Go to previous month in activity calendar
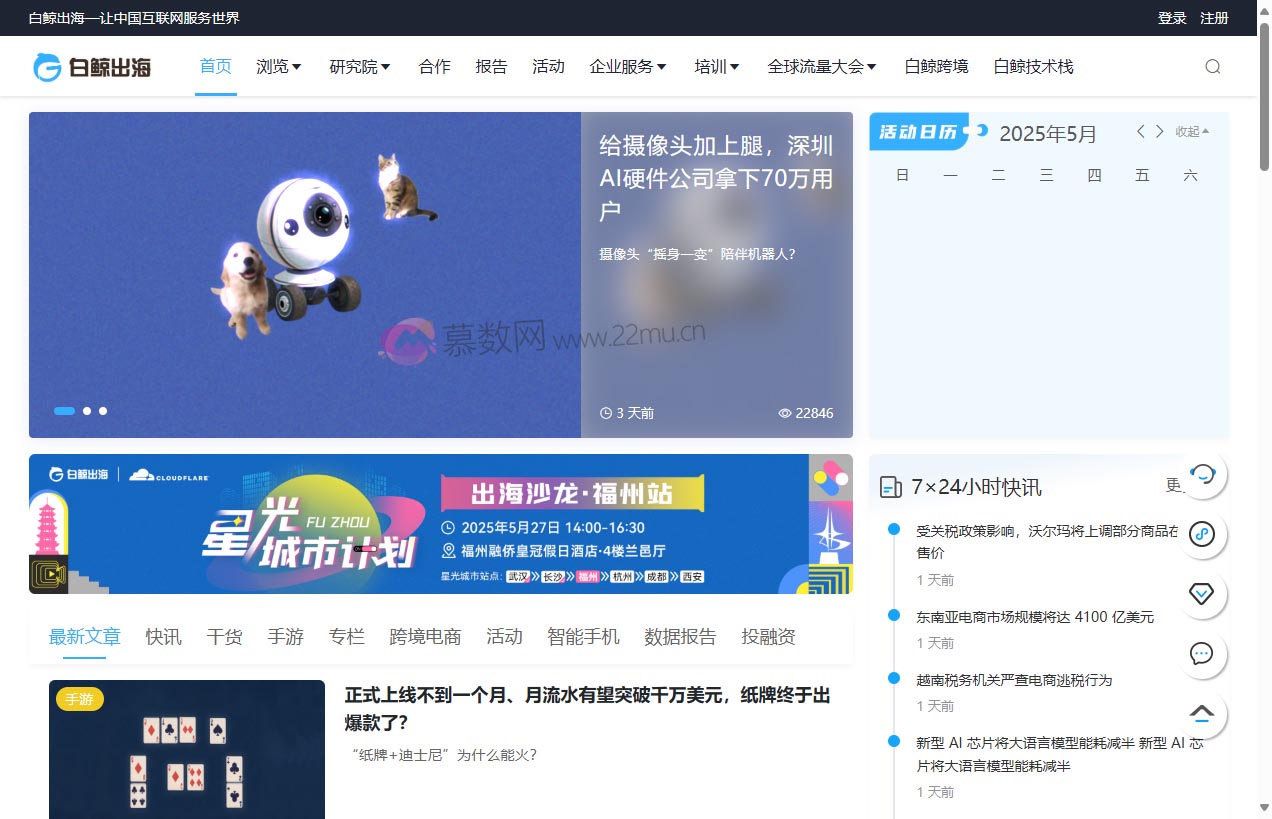The height and width of the screenshot is (819, 1272). pos(1140,132)
